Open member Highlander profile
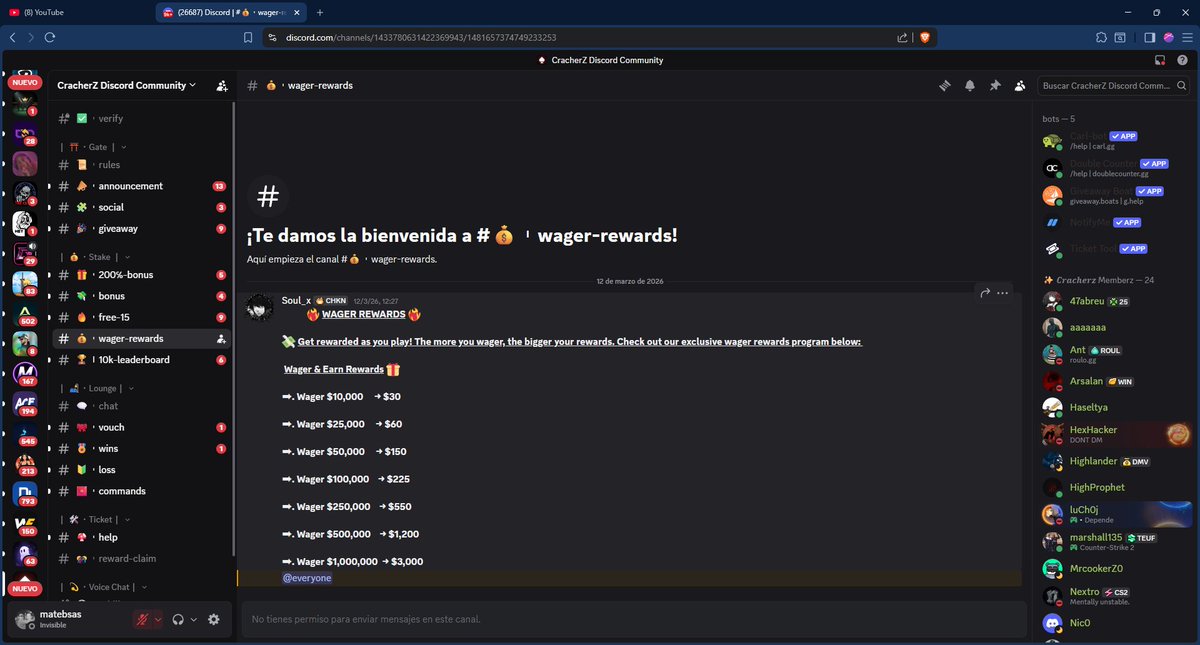The height and width of the screenshot is (645, 1200). [x=1114, y=461]
